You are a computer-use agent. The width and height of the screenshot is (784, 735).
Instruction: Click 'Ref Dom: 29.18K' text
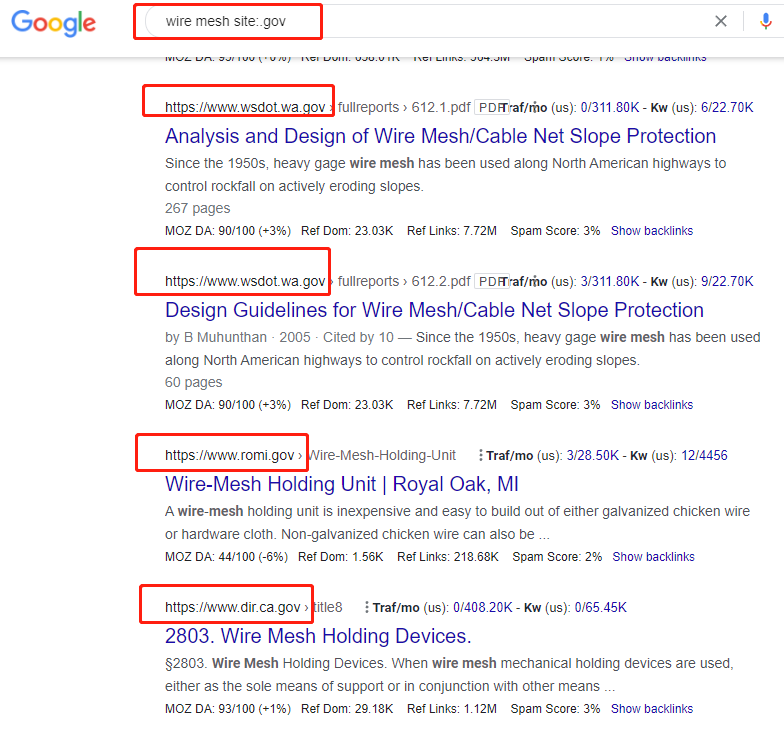[347, 708]
